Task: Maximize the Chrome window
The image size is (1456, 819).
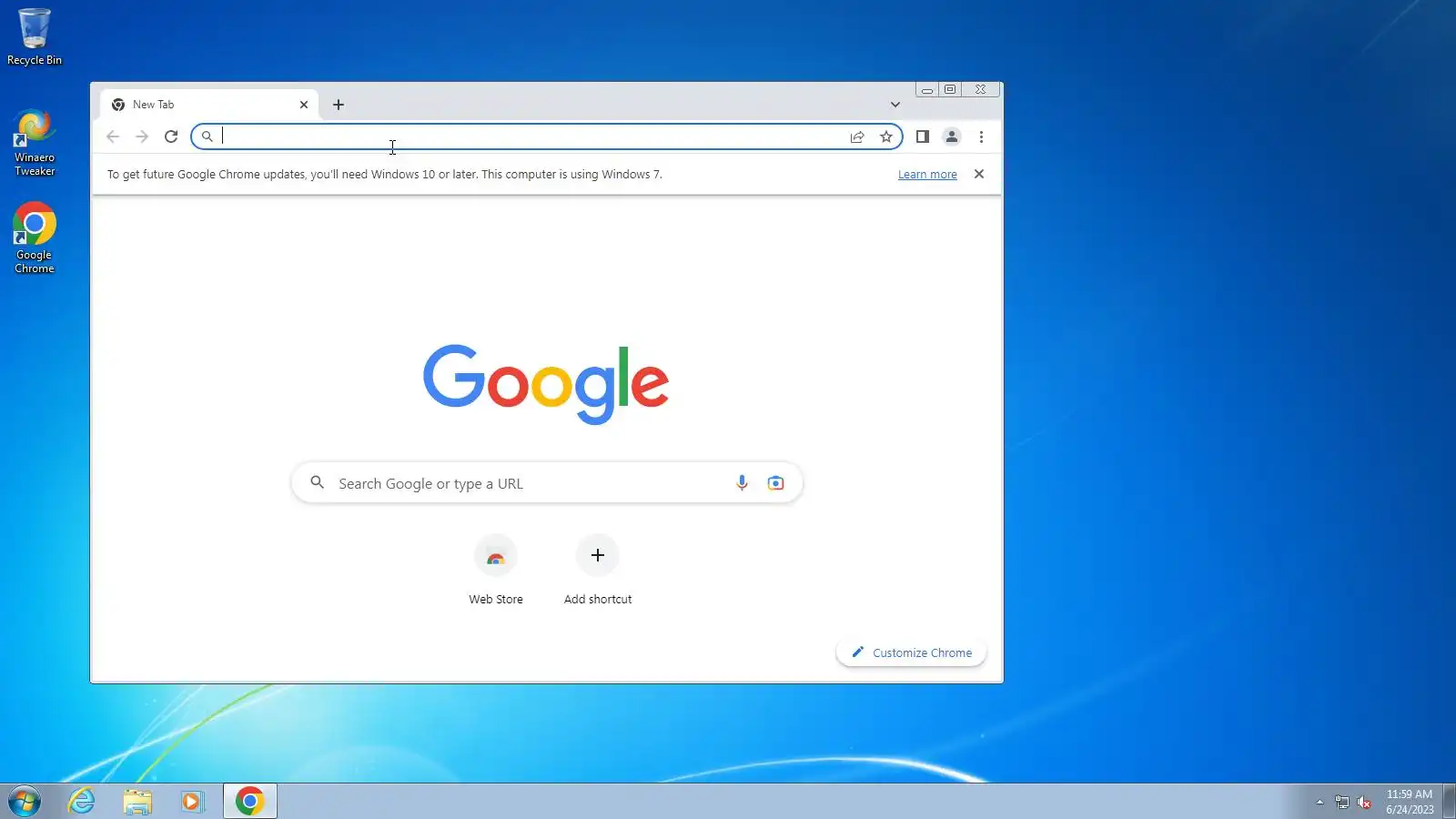Action: (950, 89)
